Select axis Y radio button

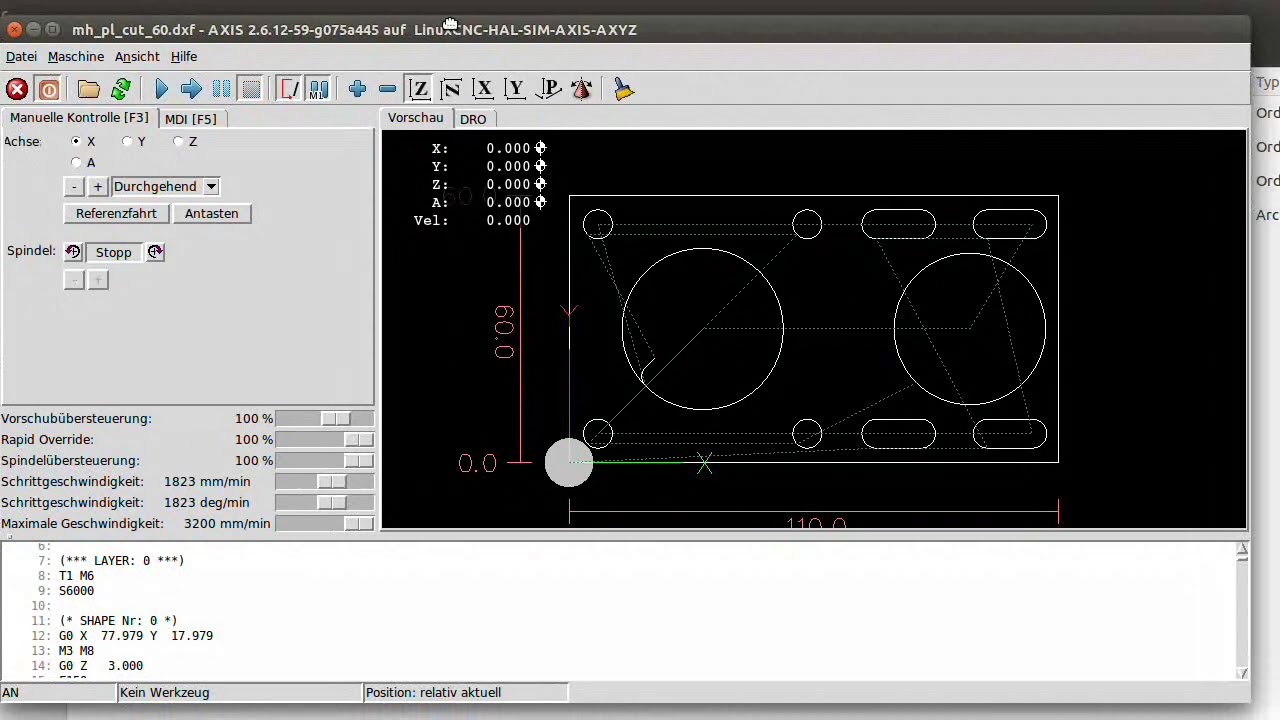point(127,142)
